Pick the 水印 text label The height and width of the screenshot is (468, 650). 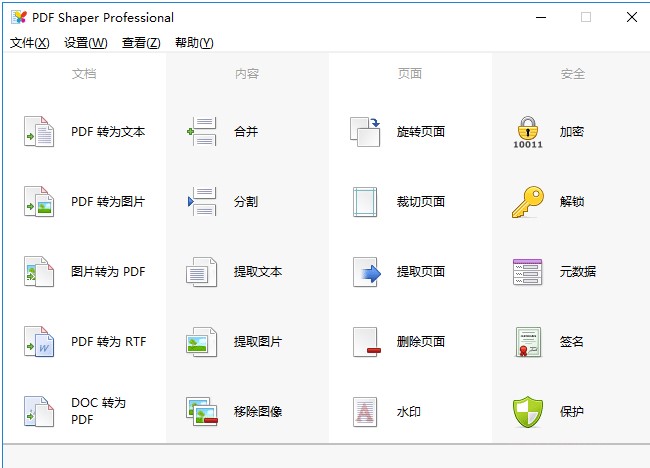(409, 412)
